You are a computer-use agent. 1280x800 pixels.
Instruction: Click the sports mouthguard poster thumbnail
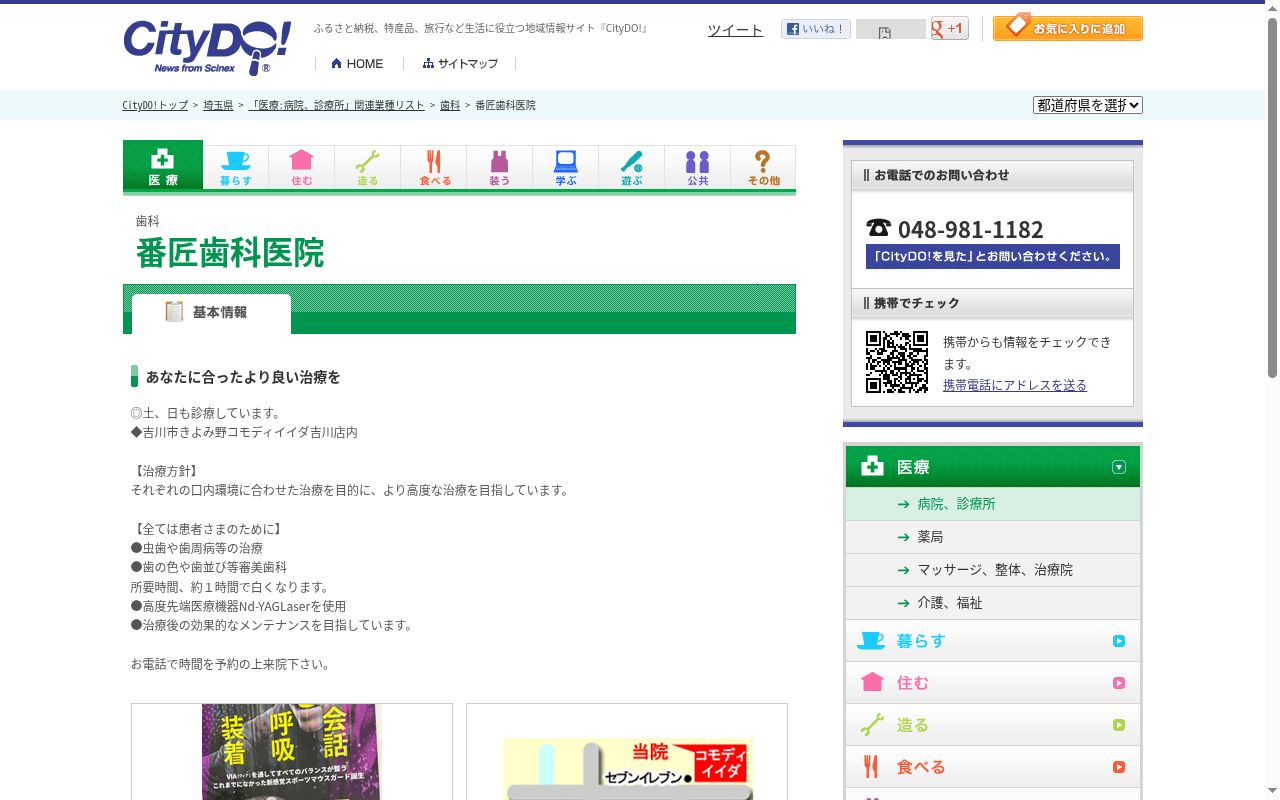(x=292, y=752)
